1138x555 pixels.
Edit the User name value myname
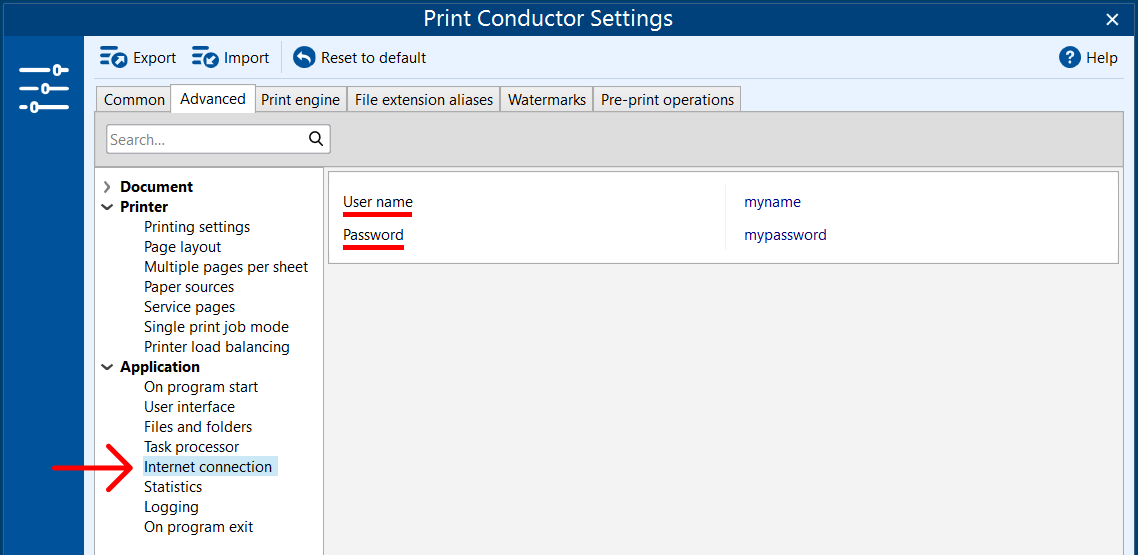pyautogui.click(x=772, y=202)
